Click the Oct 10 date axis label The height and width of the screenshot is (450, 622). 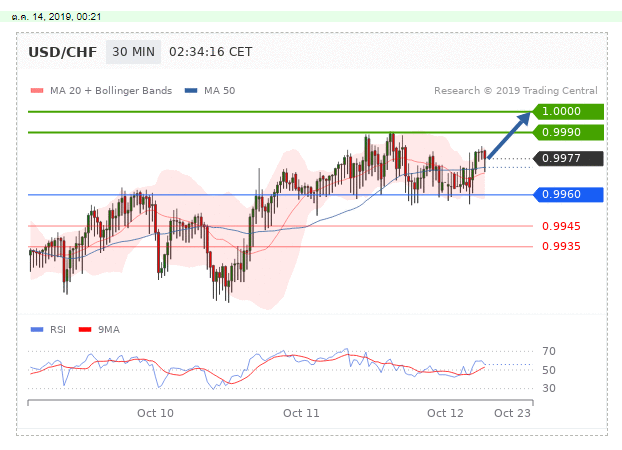(156, 413)
